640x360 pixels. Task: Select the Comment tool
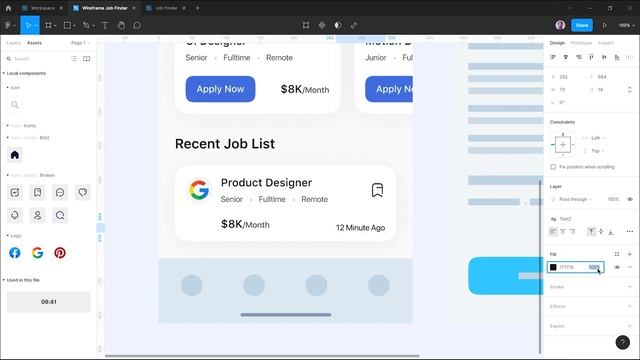pyautogui.click(x=137, y=25)
